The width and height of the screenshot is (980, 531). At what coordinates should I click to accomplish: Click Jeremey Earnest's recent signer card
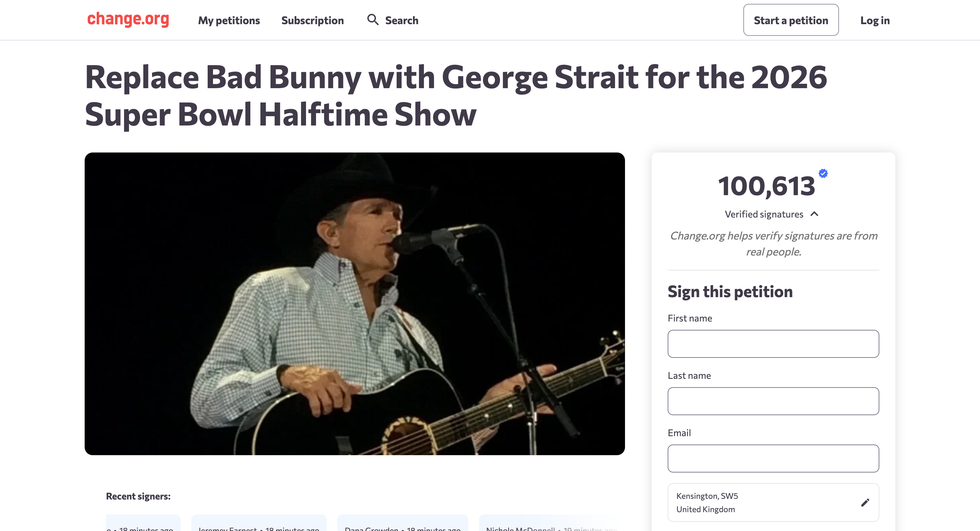pyautogui.click(x=257, y=524)
